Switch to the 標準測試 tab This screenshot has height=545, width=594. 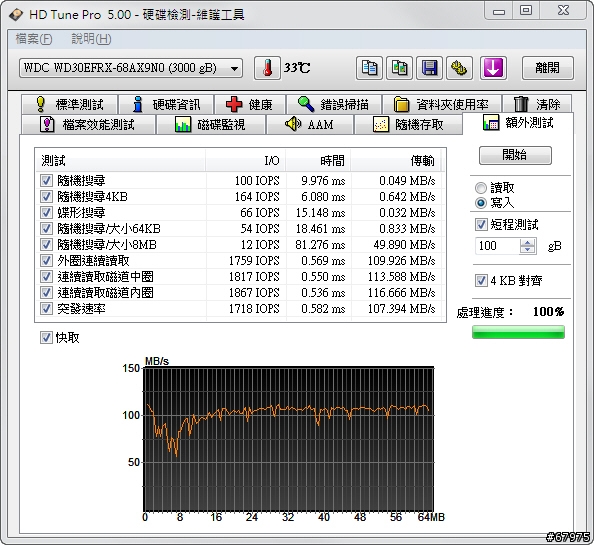click(70, 104)
